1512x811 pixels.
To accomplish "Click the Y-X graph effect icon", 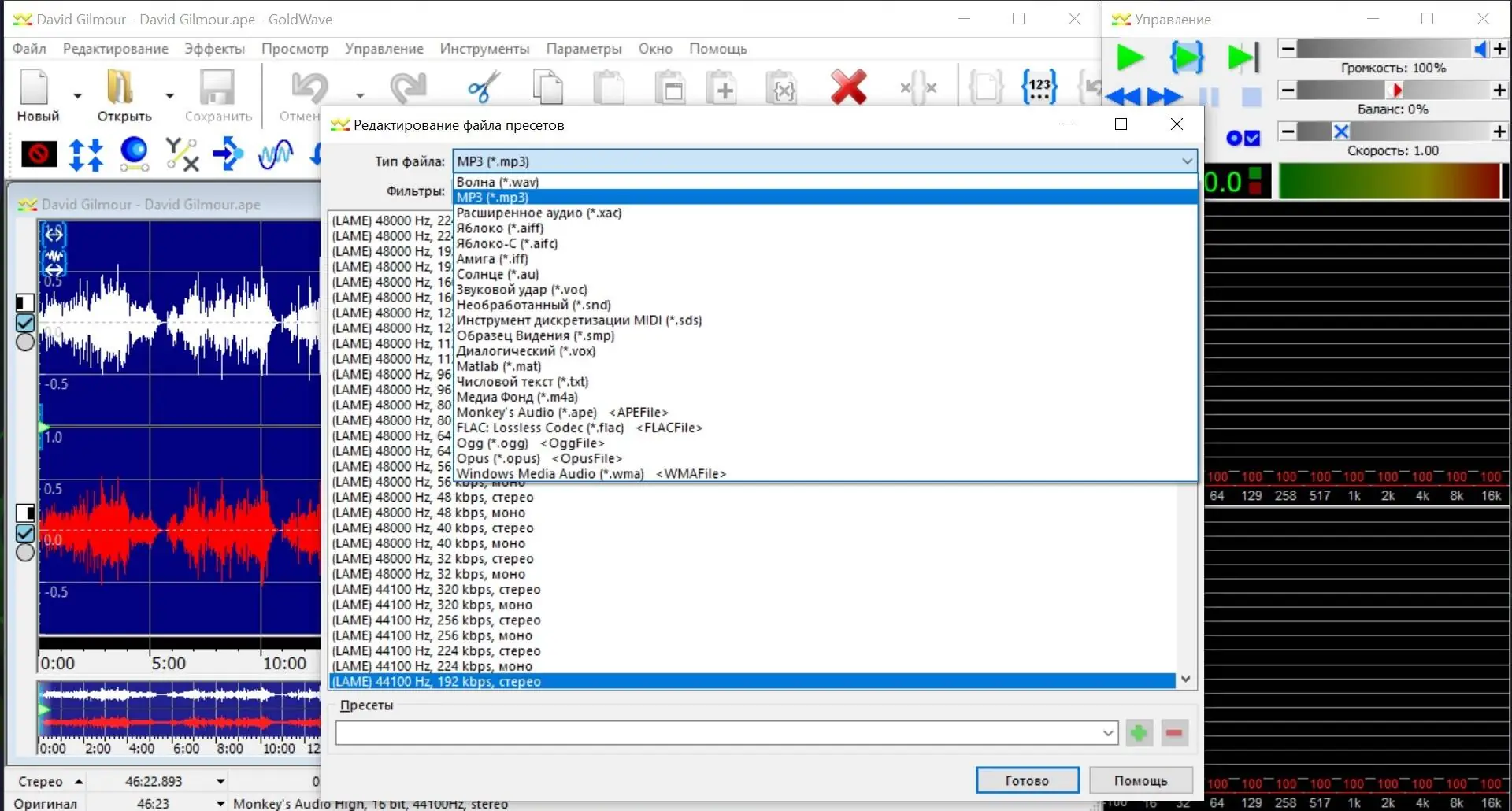I will [x=182, y=154].
